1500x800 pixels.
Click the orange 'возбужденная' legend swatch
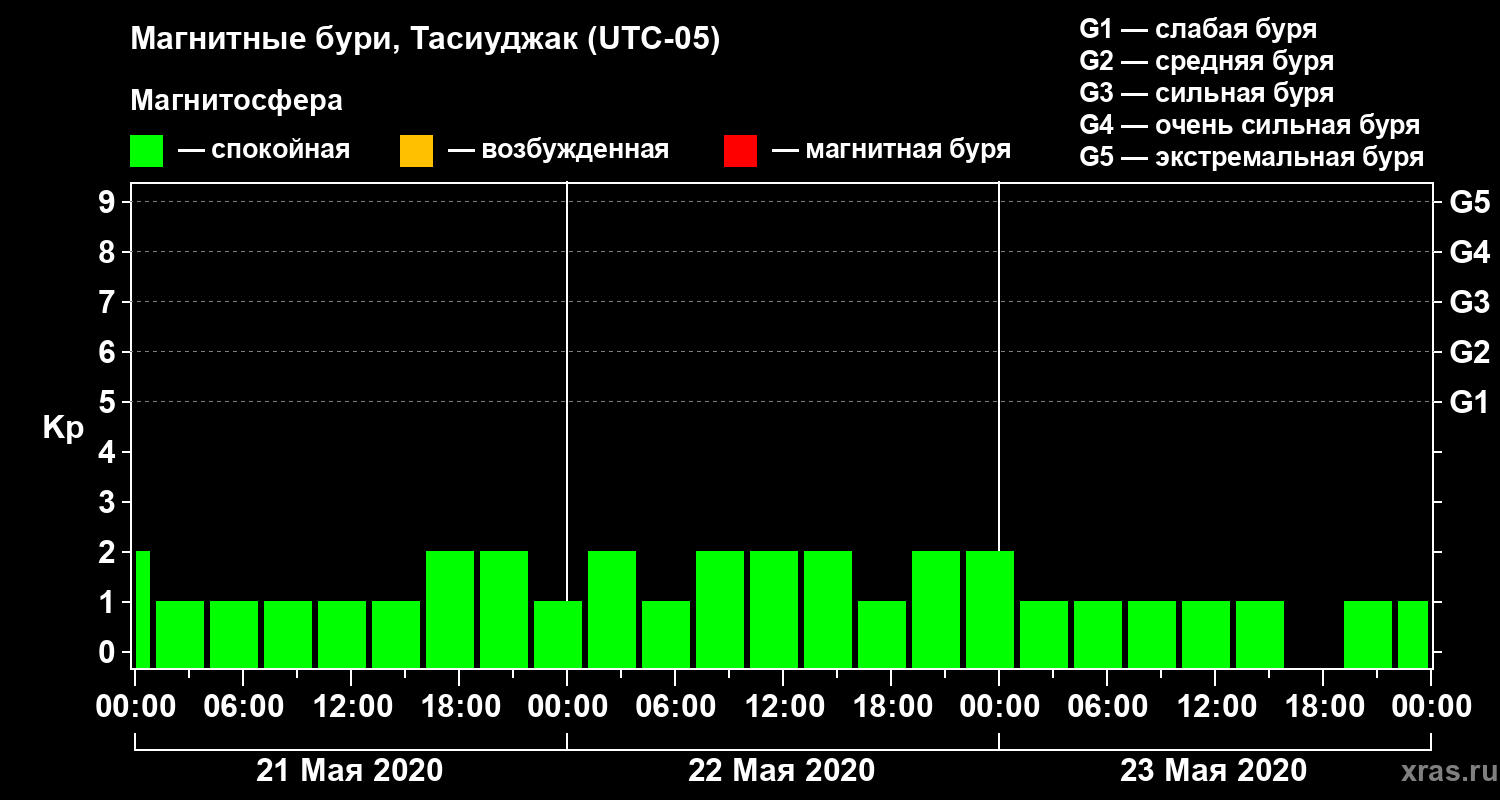416,151
